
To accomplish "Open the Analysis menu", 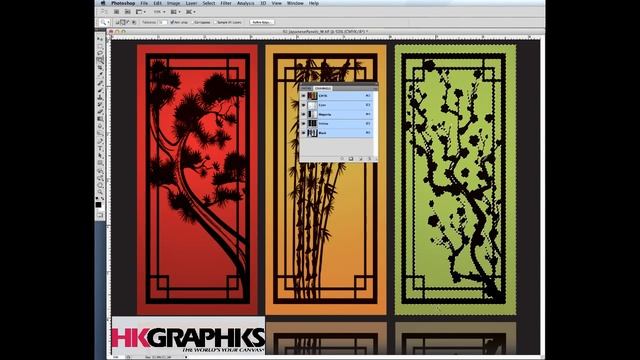I will pos(246,3).
